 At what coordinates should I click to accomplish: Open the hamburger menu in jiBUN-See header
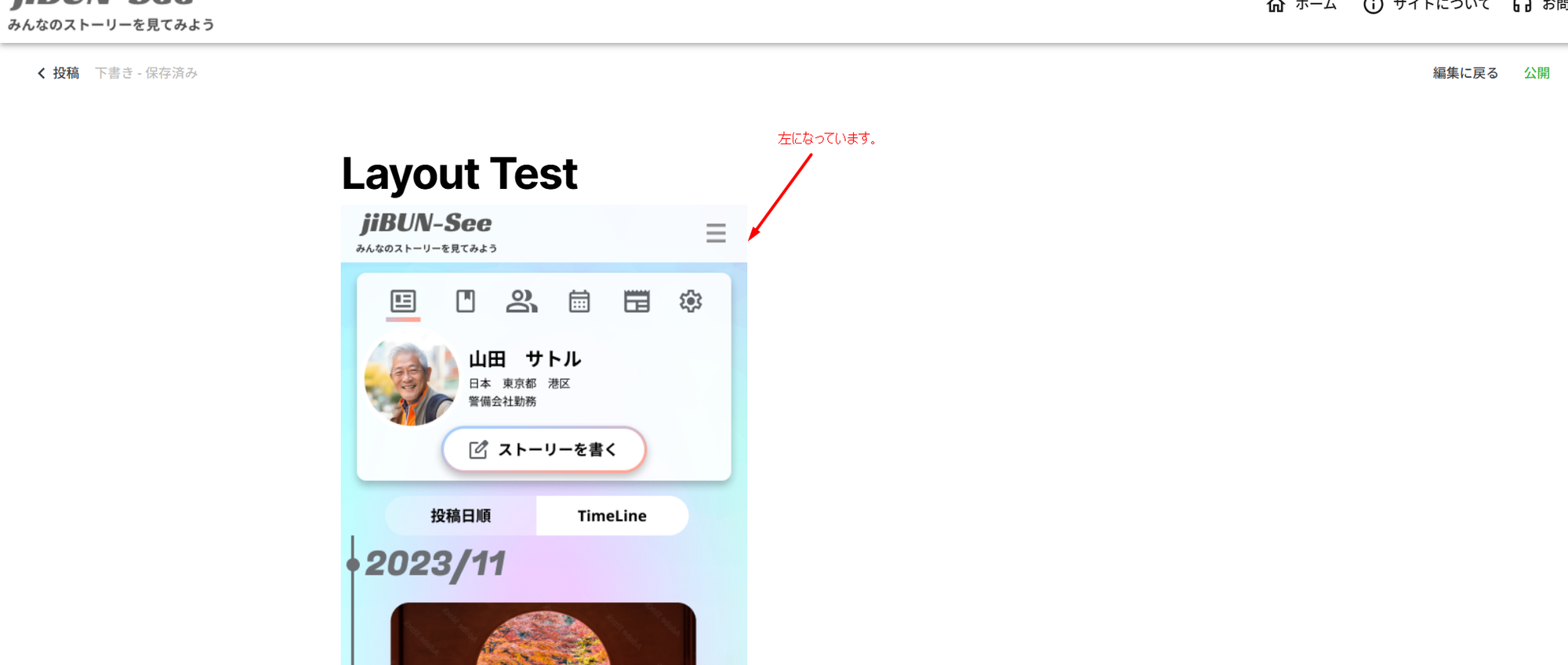[x=715, y=233]
